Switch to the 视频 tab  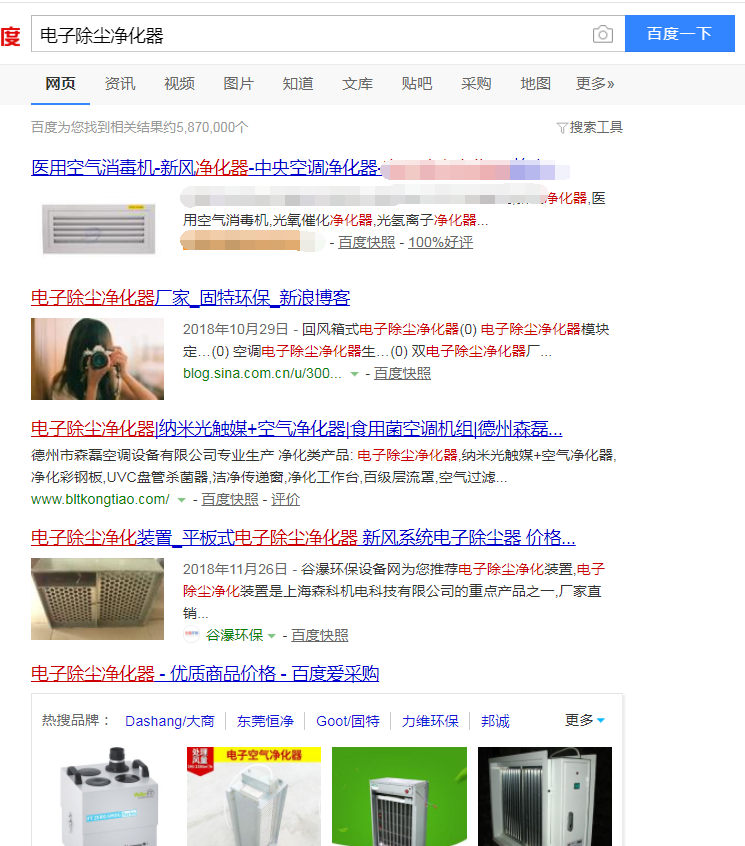point(179,84)
